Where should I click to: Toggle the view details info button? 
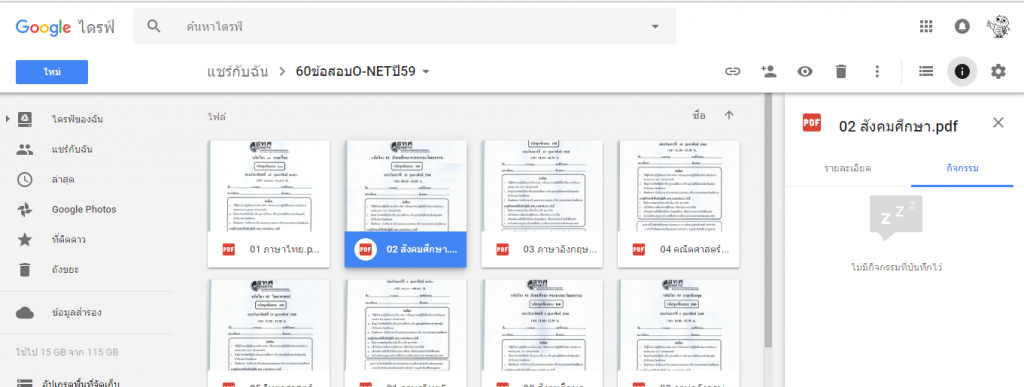coord(962,72)
